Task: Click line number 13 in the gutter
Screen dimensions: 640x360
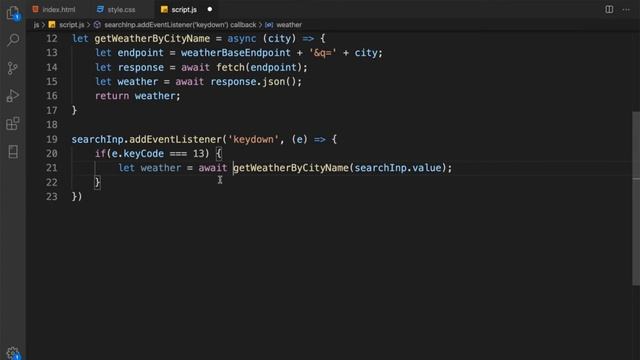Action: tap(52, 53)
